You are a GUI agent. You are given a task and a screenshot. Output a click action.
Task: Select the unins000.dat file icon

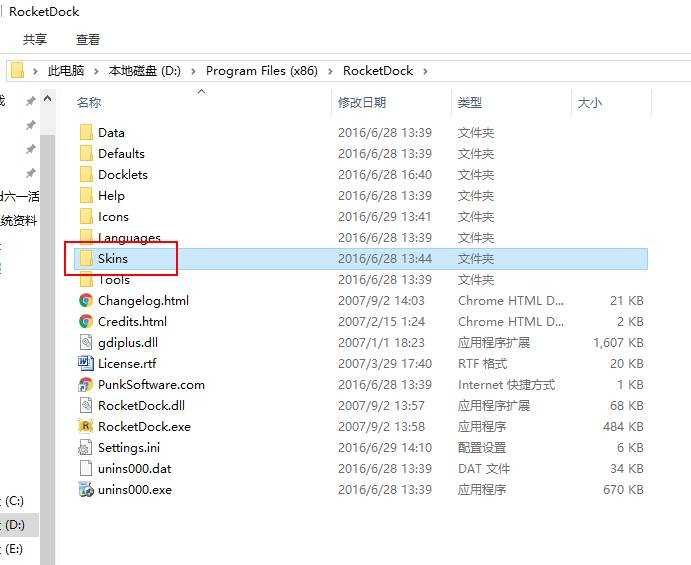pyautogui.click(x=86, y=468)
